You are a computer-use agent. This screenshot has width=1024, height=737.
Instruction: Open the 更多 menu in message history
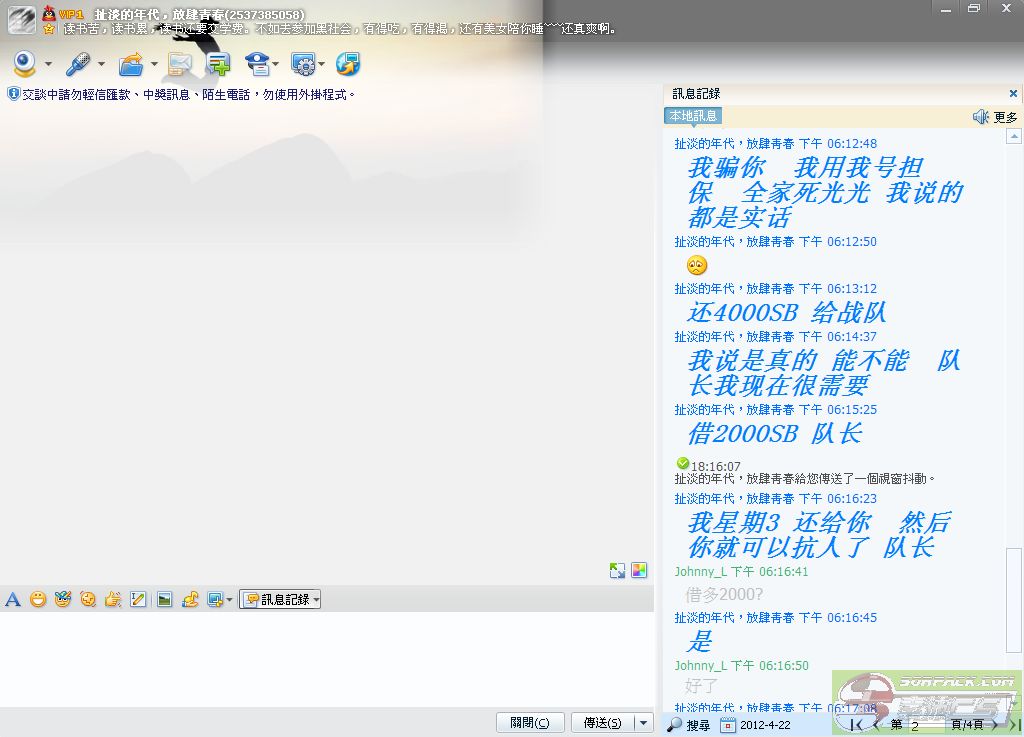[x=1005, y=117]
